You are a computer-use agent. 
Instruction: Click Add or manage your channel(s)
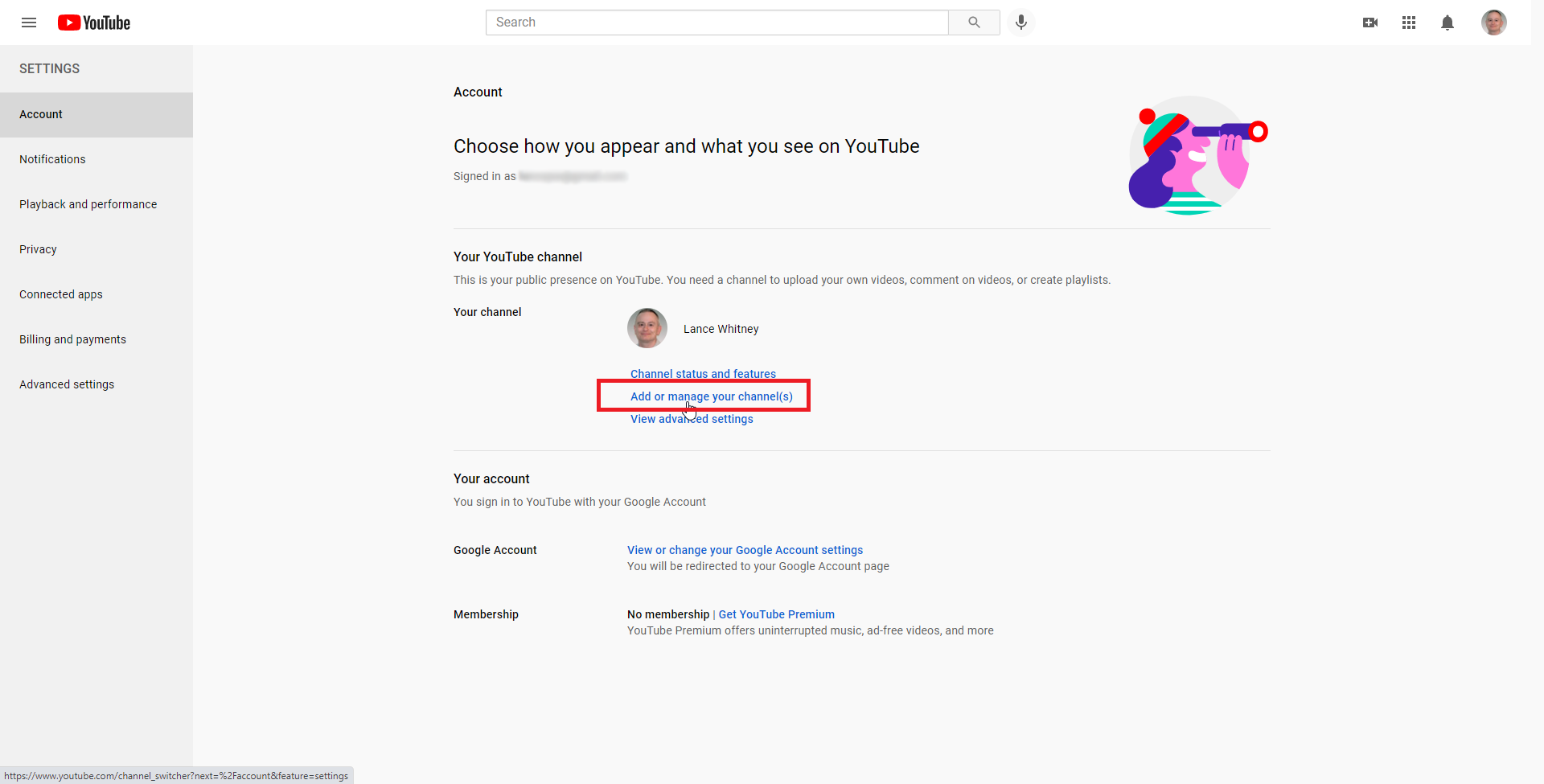point(712,396)
